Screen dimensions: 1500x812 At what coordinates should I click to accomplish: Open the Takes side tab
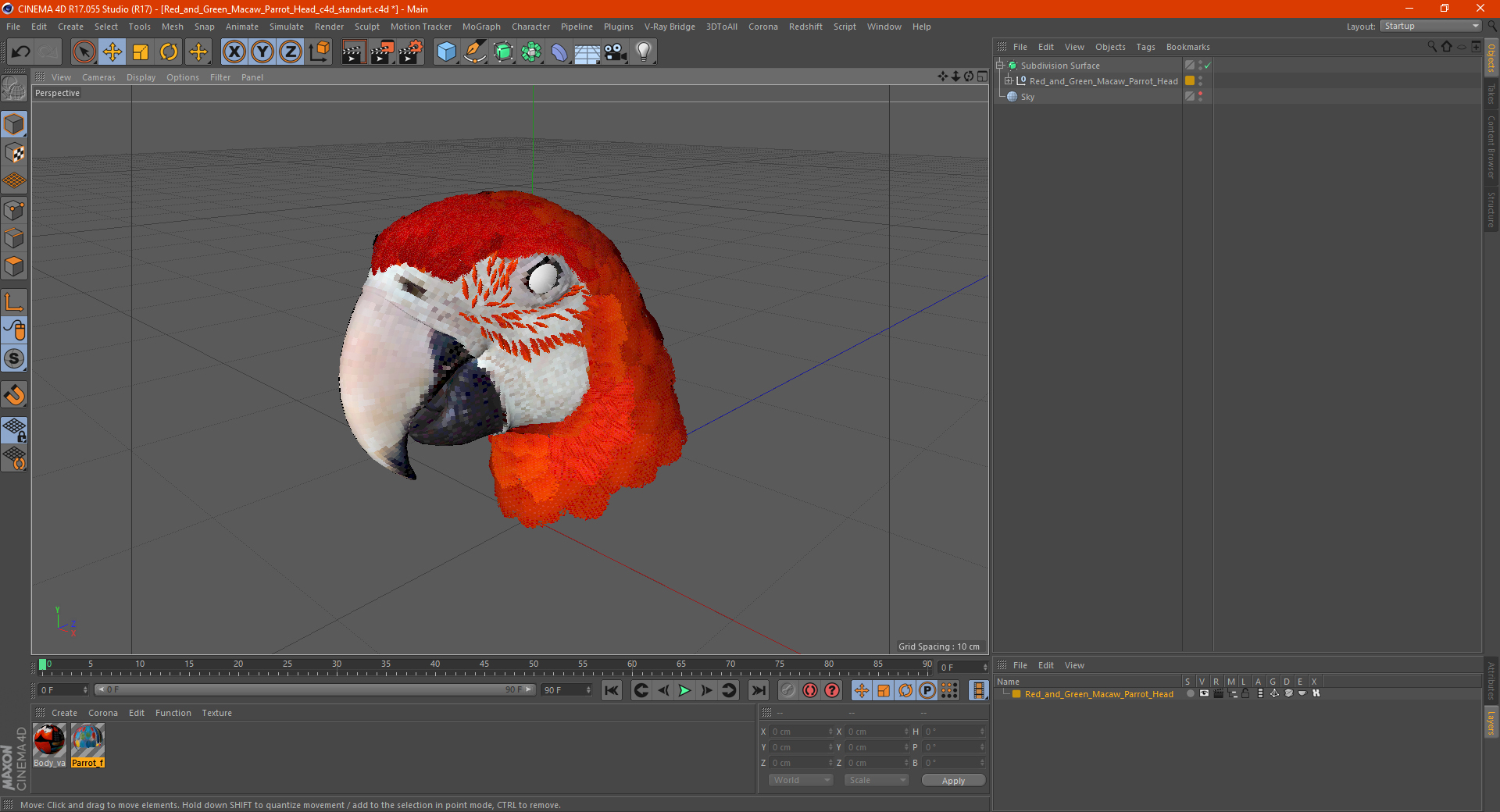1491,93
